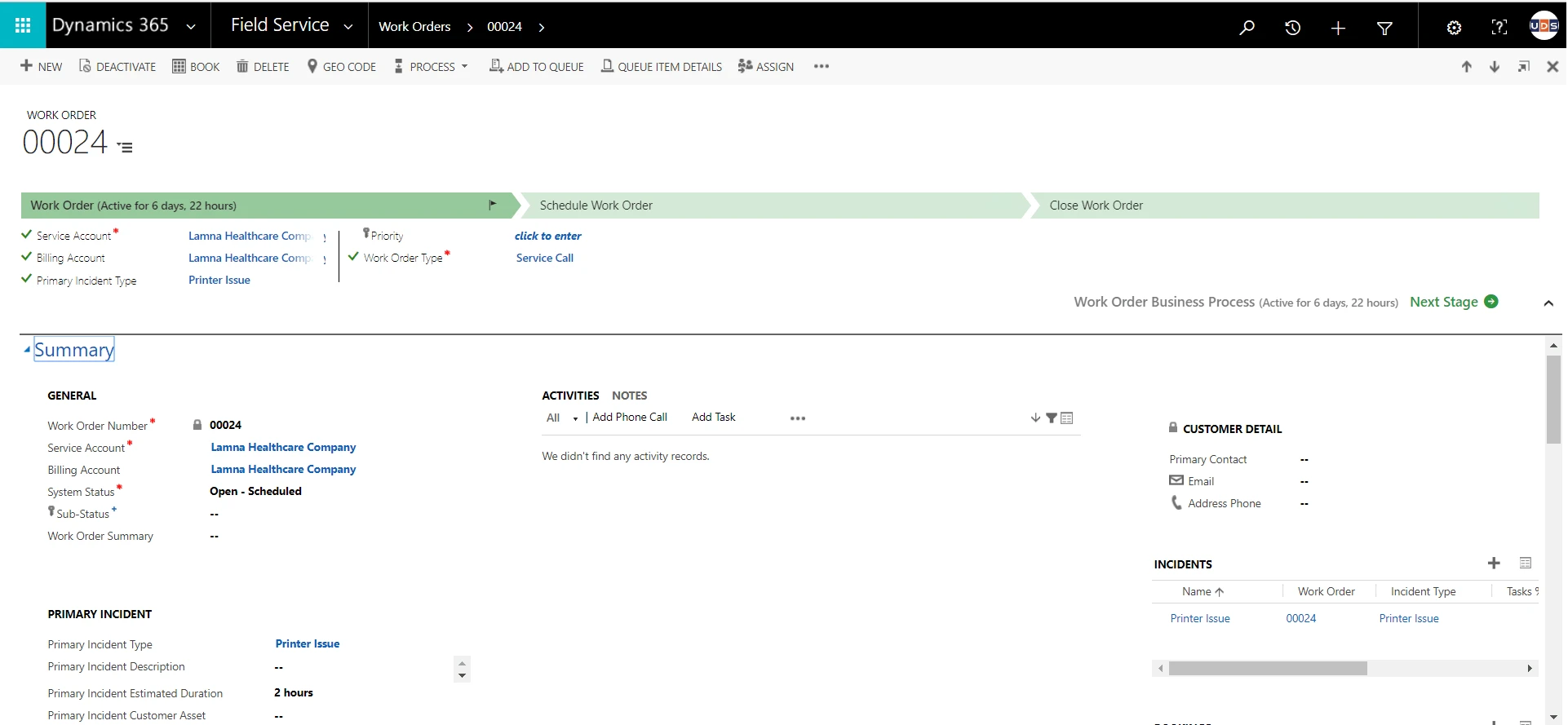Create a NEW work order record

(x=41, y=66)
